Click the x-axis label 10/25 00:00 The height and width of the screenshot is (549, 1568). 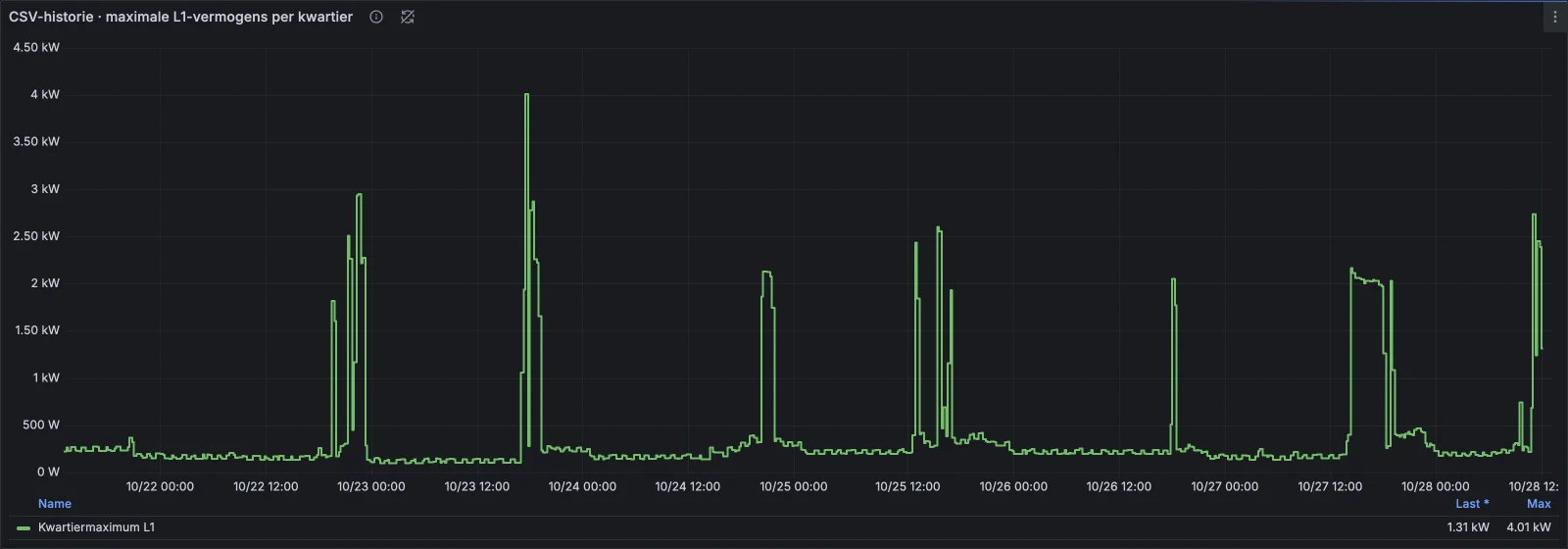click(794, 486)
